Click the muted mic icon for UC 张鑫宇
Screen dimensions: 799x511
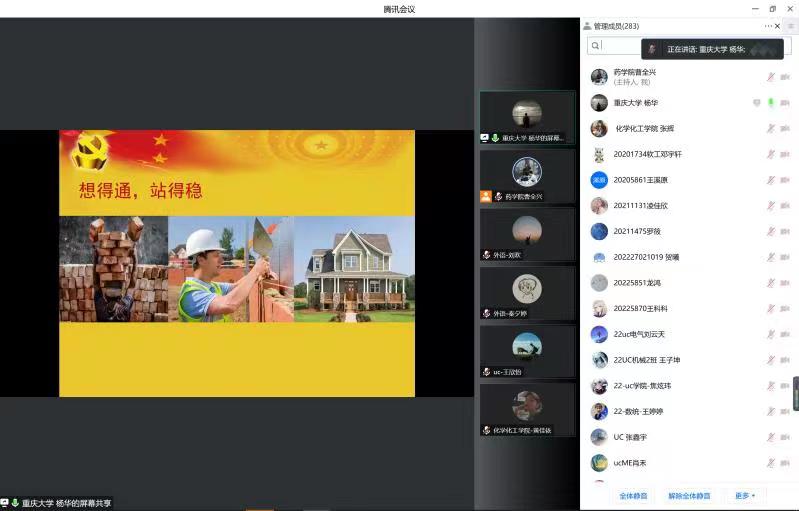[x=770, y=437]
